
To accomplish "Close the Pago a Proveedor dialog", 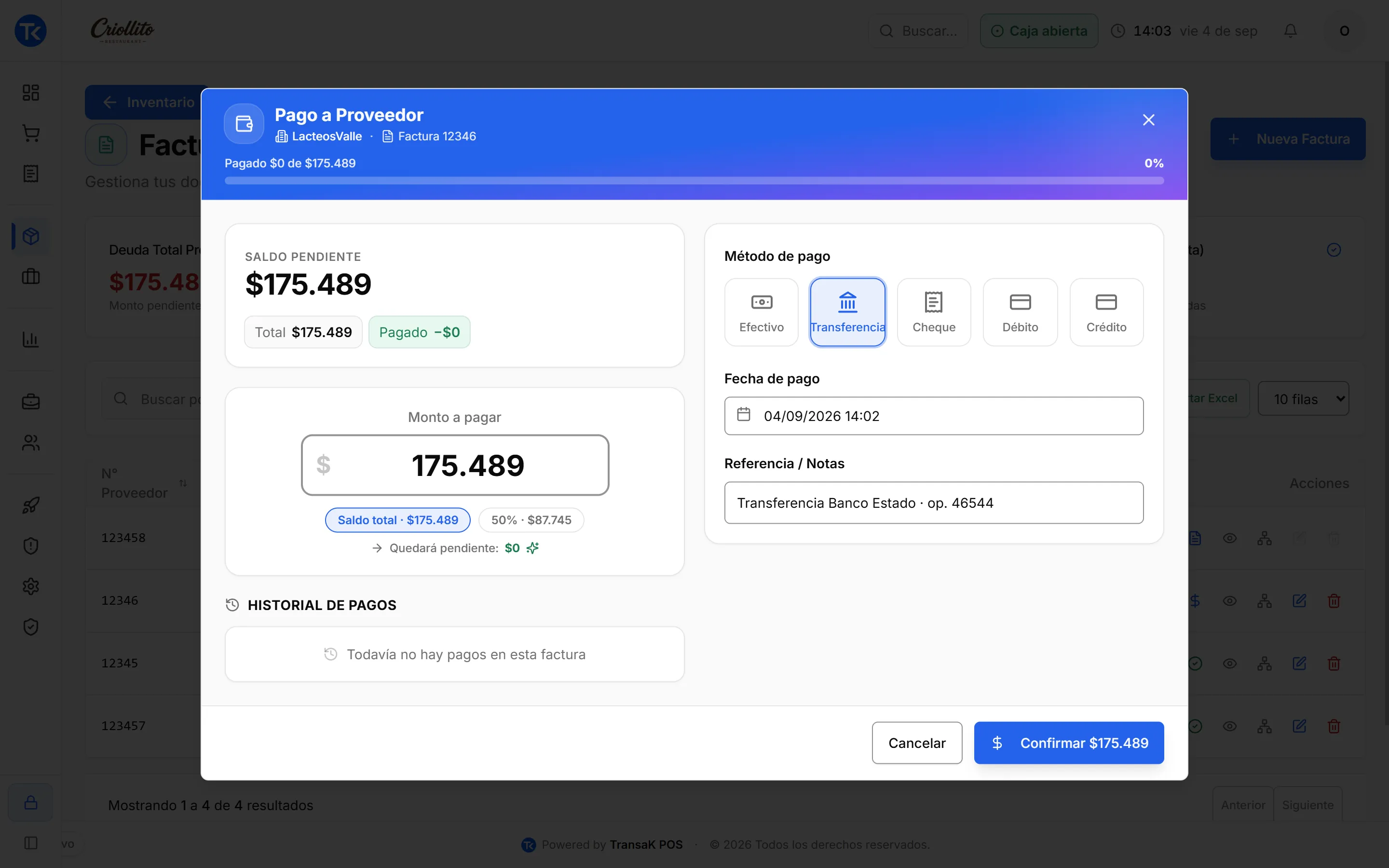I will coord(1148,120).
